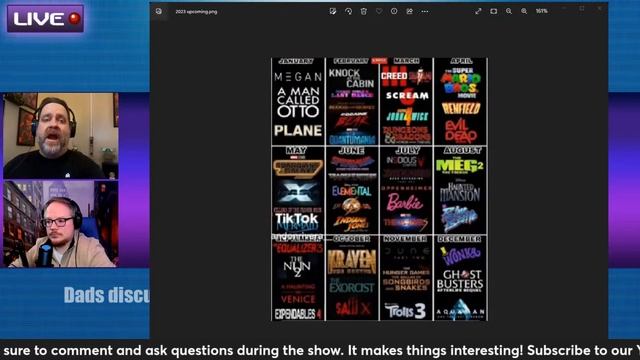Image resolution: width=640 pixels, height=360 pixels.
Task: Click the 'Dads discu' overlay text
Action: (x=107, y=295)
